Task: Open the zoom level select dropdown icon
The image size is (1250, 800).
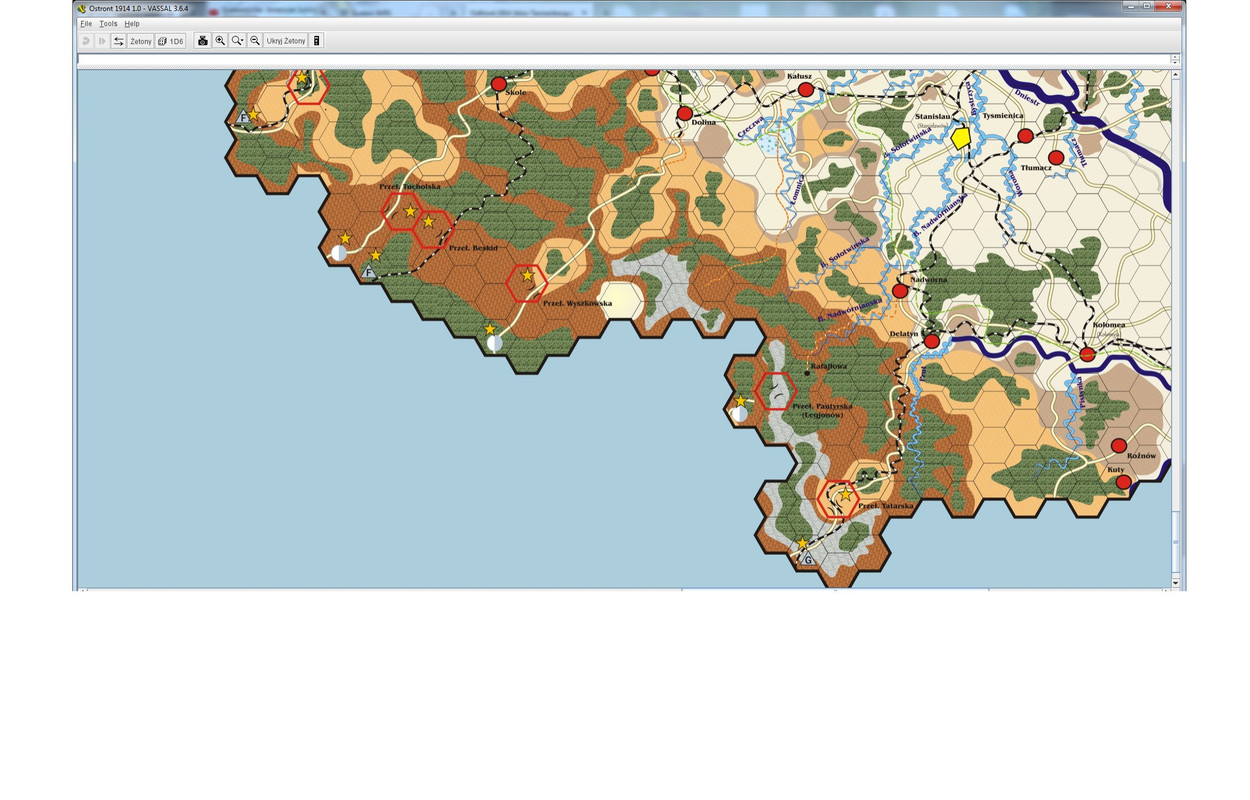Action: point(238,41)
